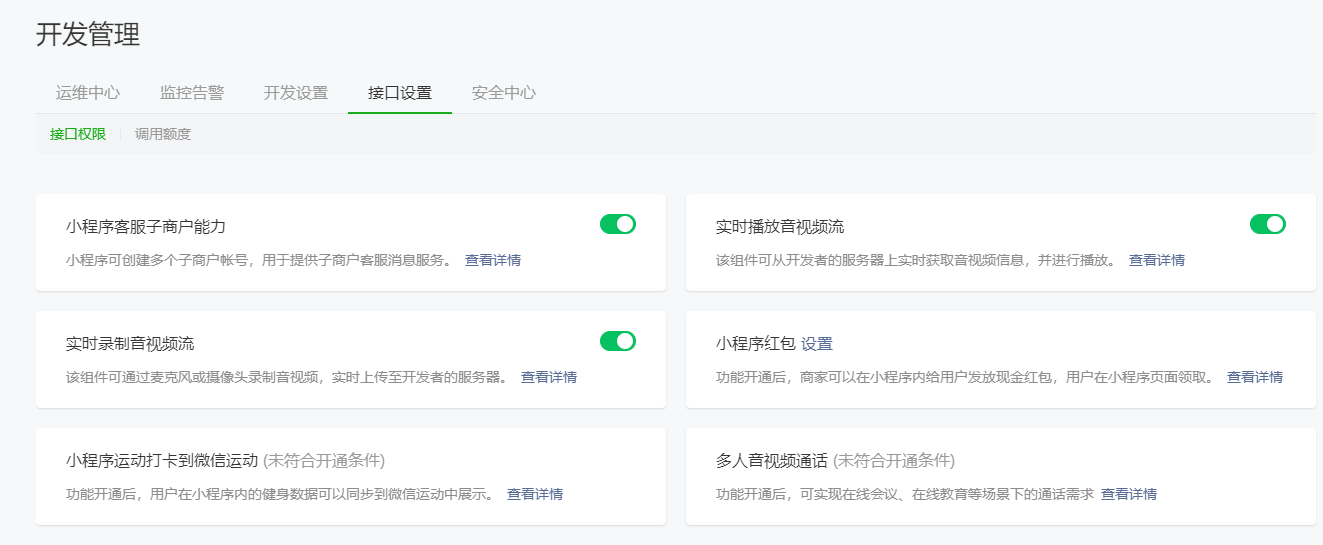Click 查看详情 for 实时播放音视频流
Image resolution: width=1323 pixels, height=545 pixels.
click(x=1157, y=260)
